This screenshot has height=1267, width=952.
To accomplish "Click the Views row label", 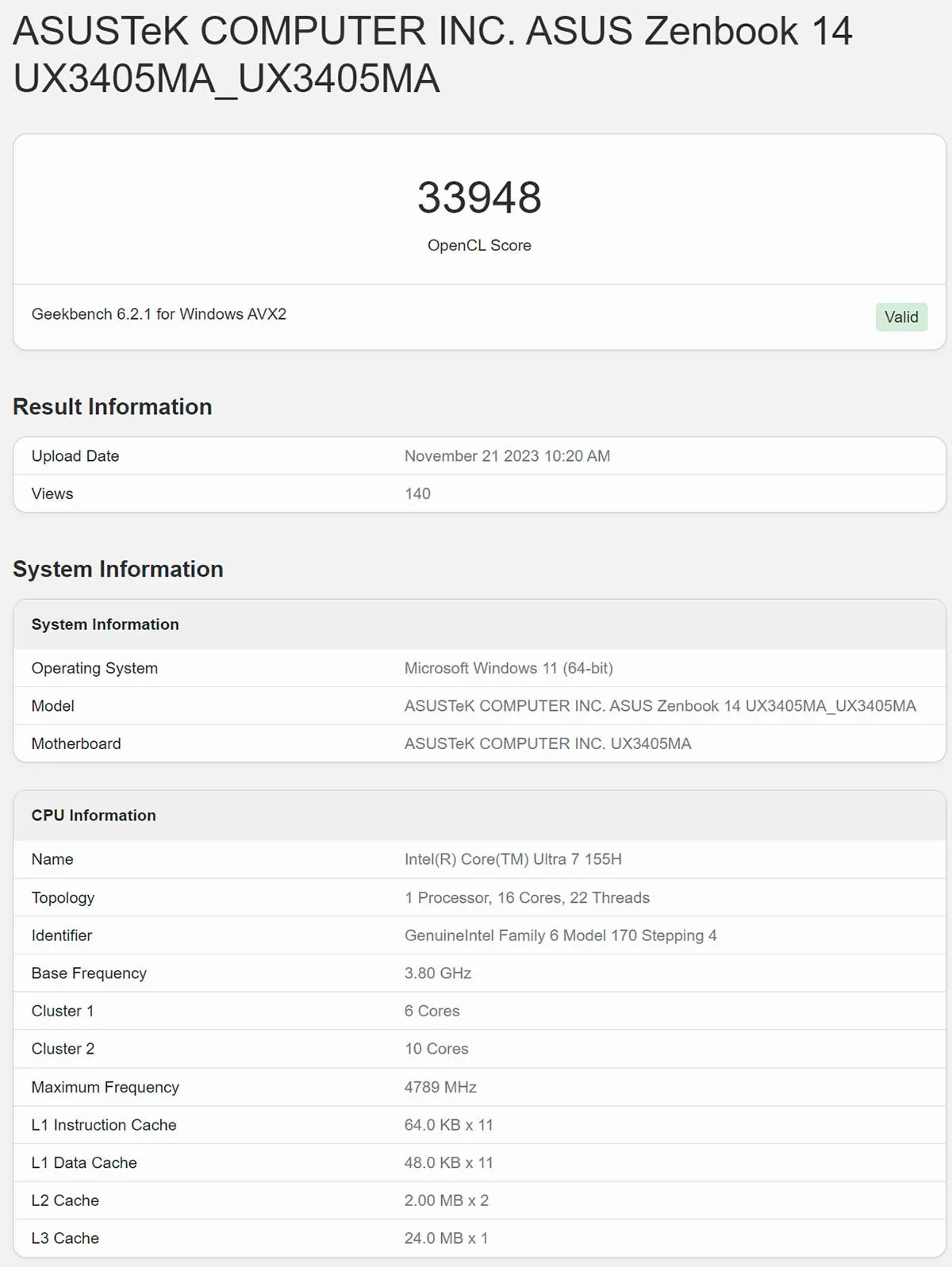I will (52, 493).
